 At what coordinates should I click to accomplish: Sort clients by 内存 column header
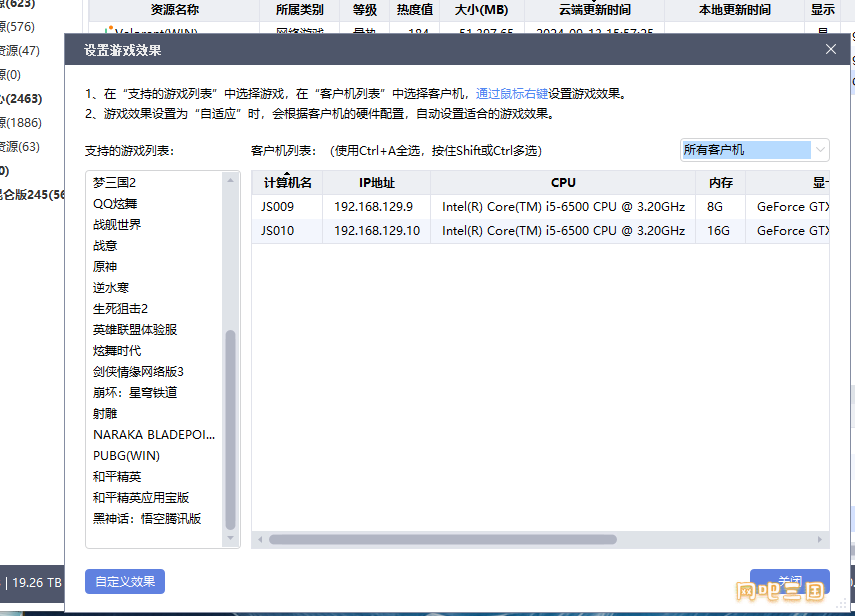point(720,183)
